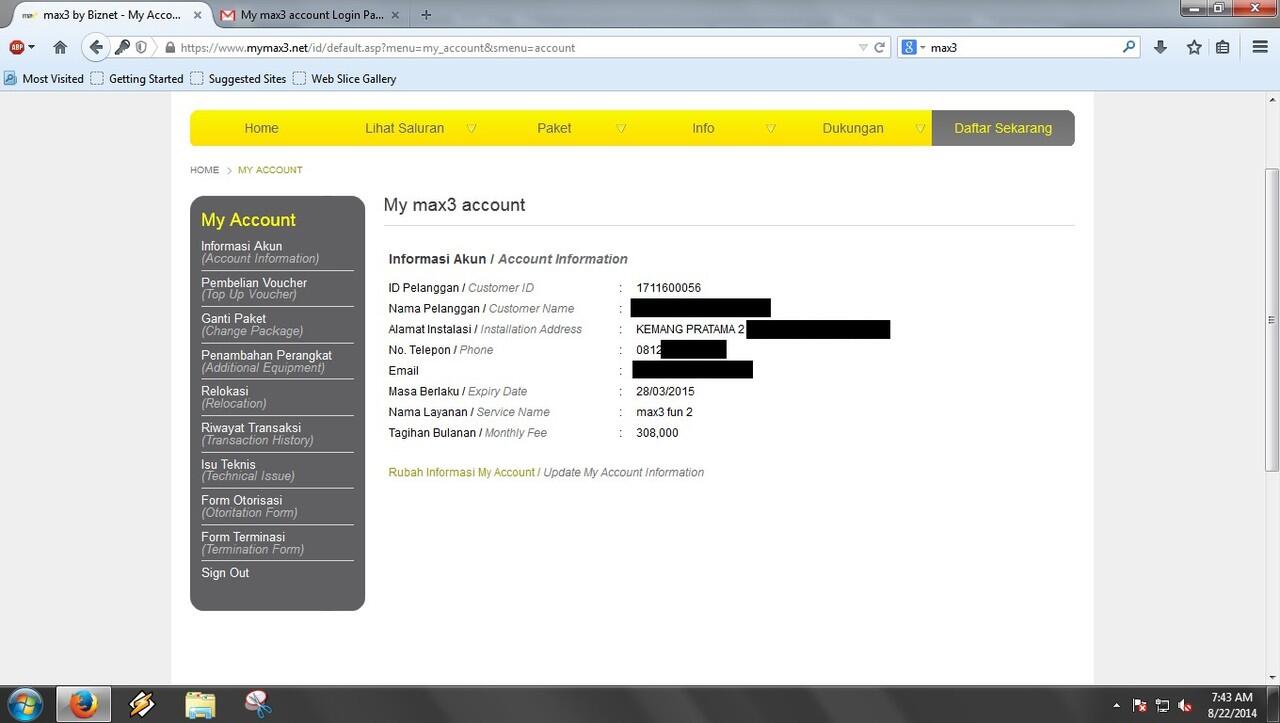This screenshot has width=1280, height=723.
Task: Click customer ID value 1711600056
Action: pyautogui.click(x=669, y=288)
